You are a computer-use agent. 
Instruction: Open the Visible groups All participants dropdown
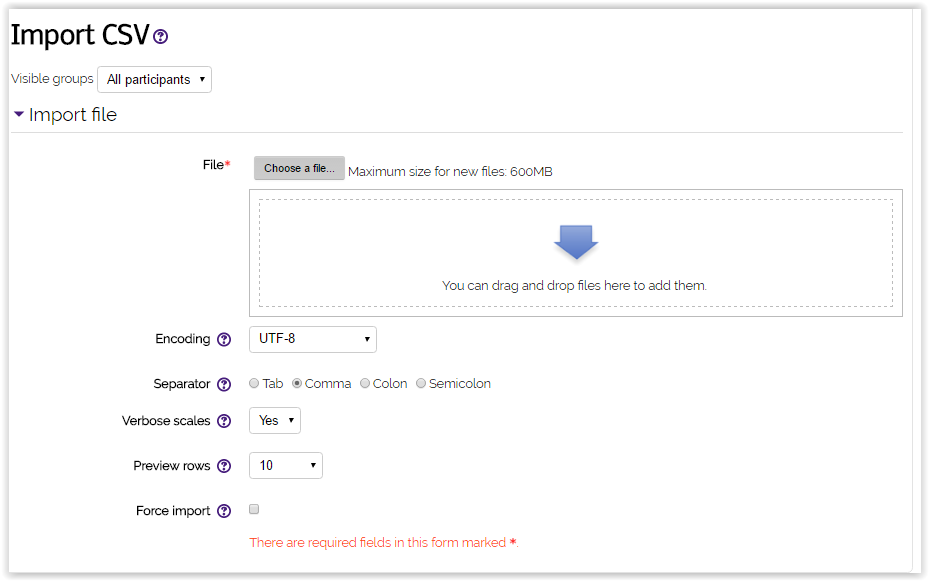tap(155, 79)
